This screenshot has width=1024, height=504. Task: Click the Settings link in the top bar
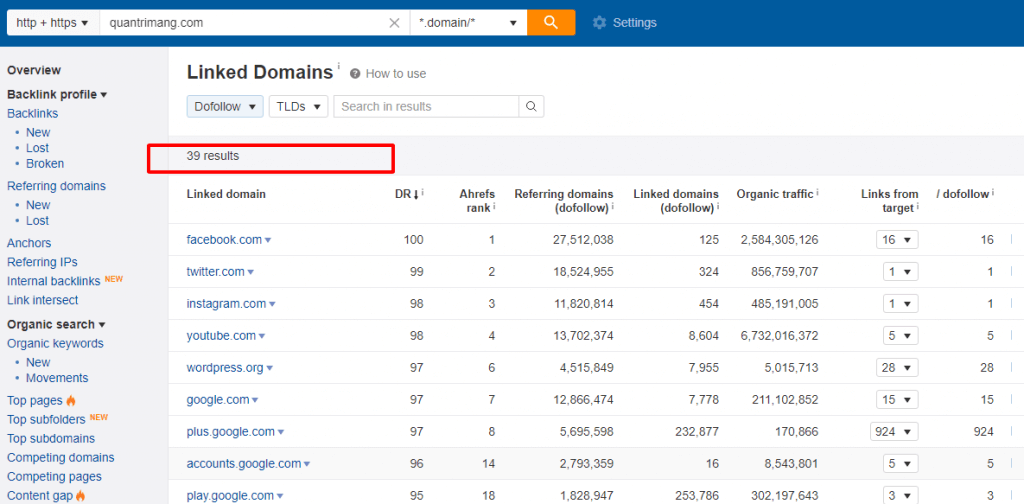click(635, 23)
